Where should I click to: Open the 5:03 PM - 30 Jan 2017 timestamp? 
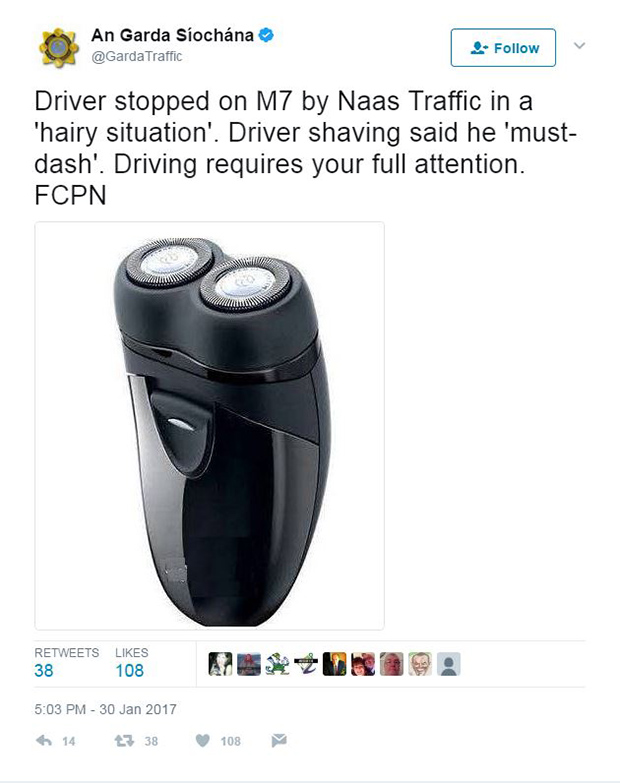(105, 709)
